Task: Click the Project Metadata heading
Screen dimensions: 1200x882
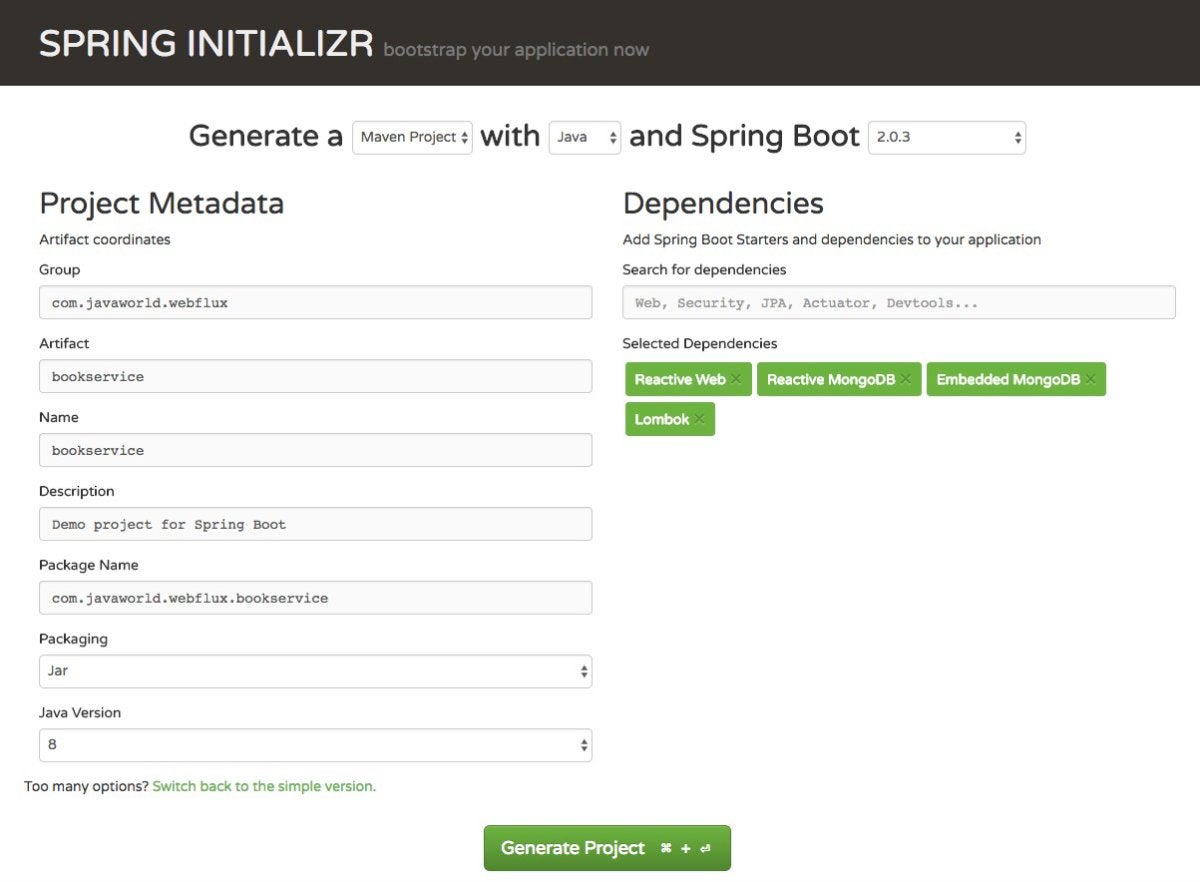Action: click(162, 203)
